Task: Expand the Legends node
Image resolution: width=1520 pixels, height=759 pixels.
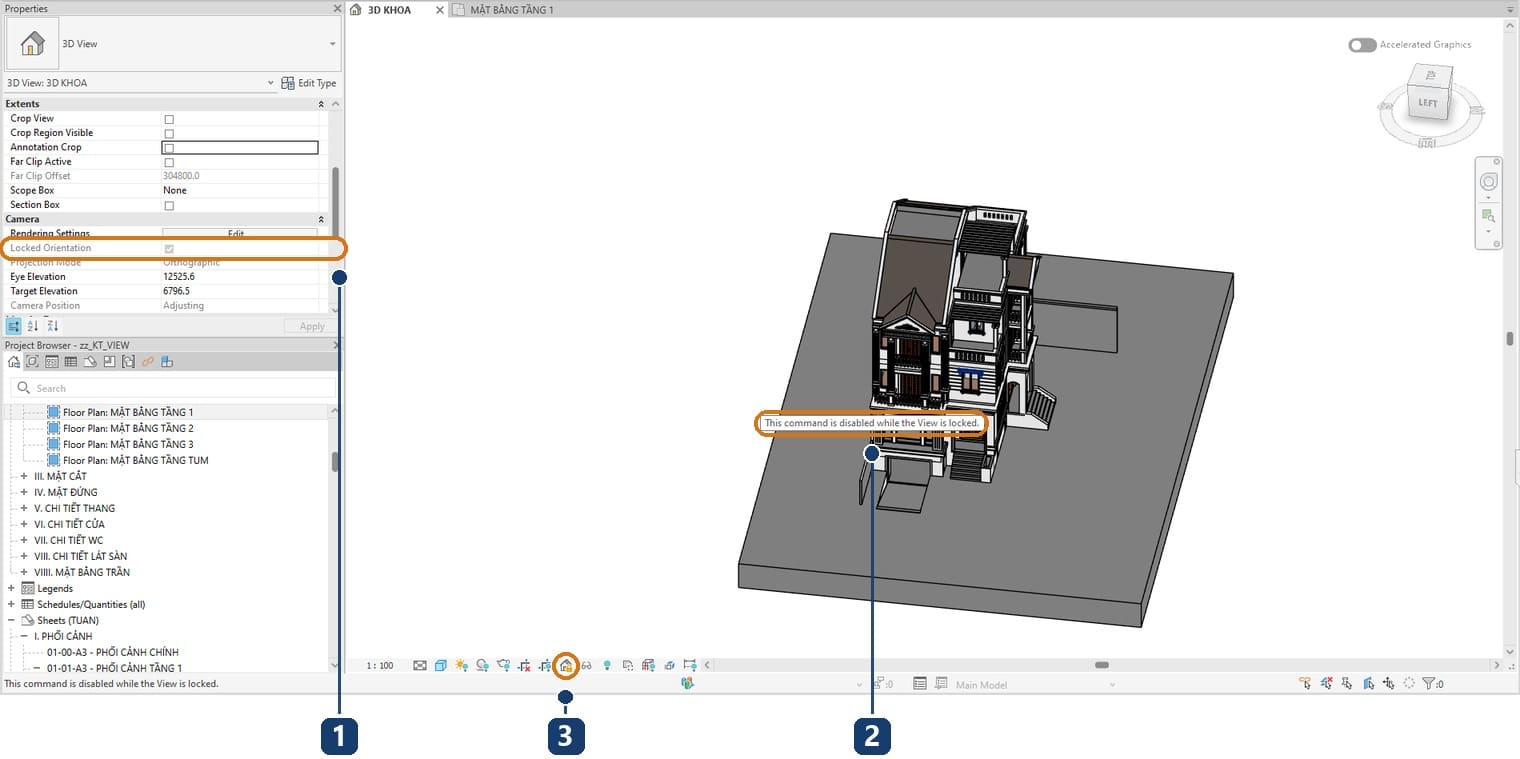Action: pyautogui.click(x=11, y=588)
